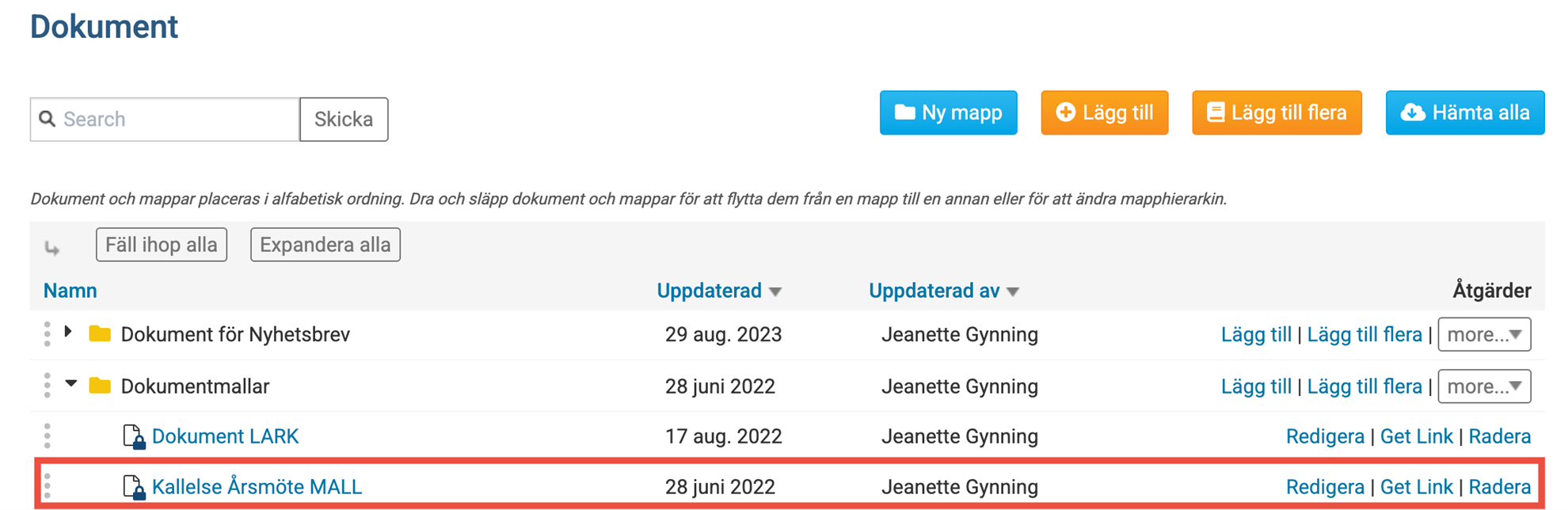Open the Kallelse Årsmöte MALL document link
This screenshot has width=1568, height=510.
click(x=257, y=487)
